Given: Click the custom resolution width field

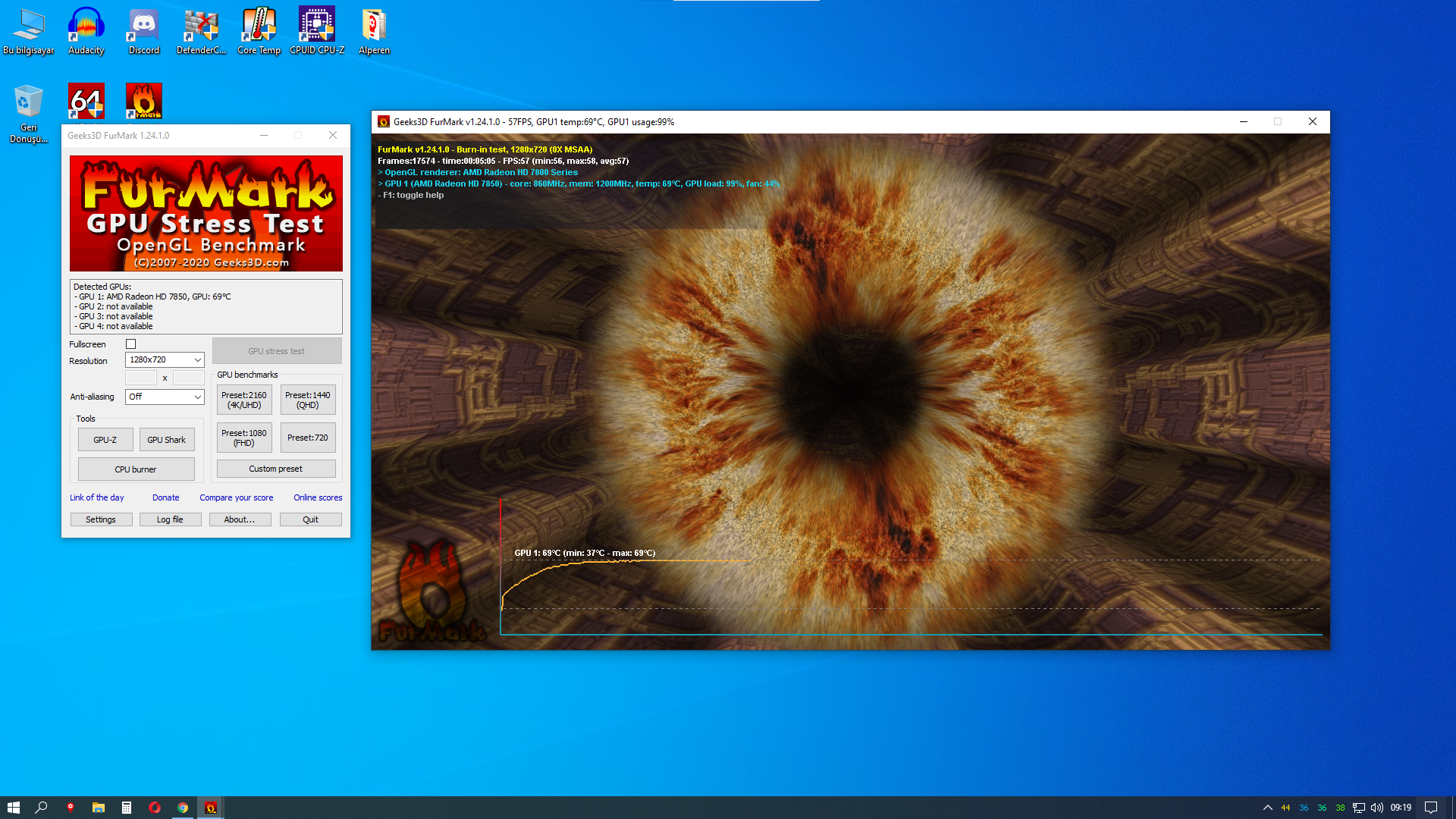Looking at the screenshot, I should click(141, 378).
